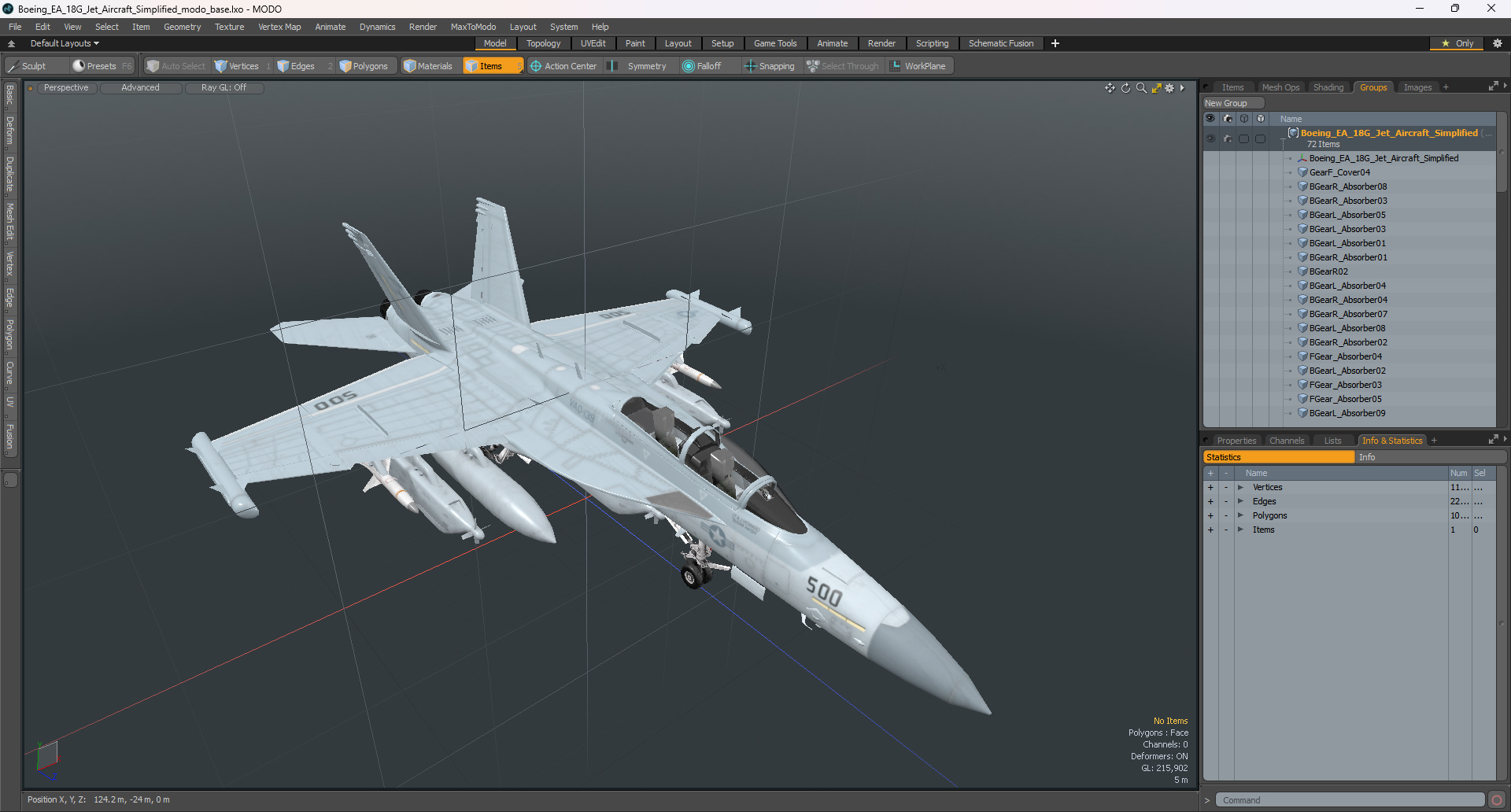Open the WorkPlane options

[x=918, y=66]
